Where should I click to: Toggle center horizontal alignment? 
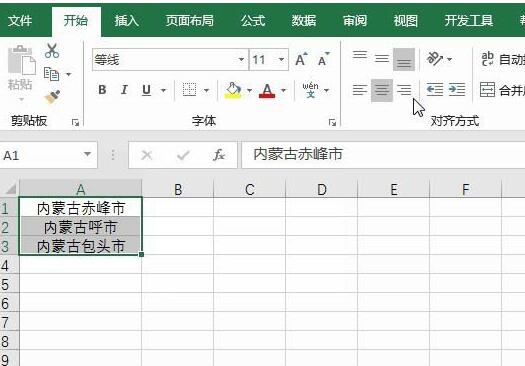tap(382, 90)
